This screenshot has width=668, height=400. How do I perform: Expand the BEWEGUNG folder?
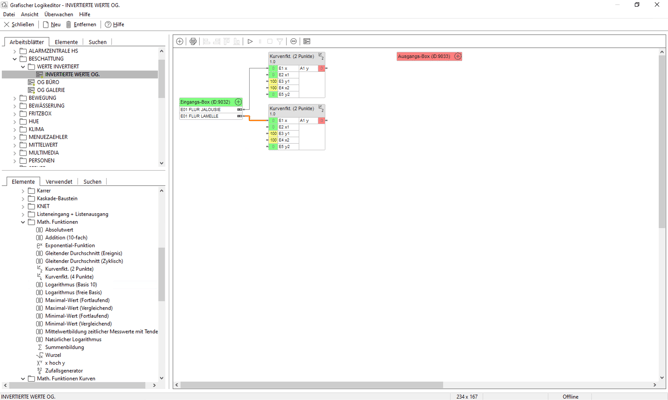tap(14, 98)
